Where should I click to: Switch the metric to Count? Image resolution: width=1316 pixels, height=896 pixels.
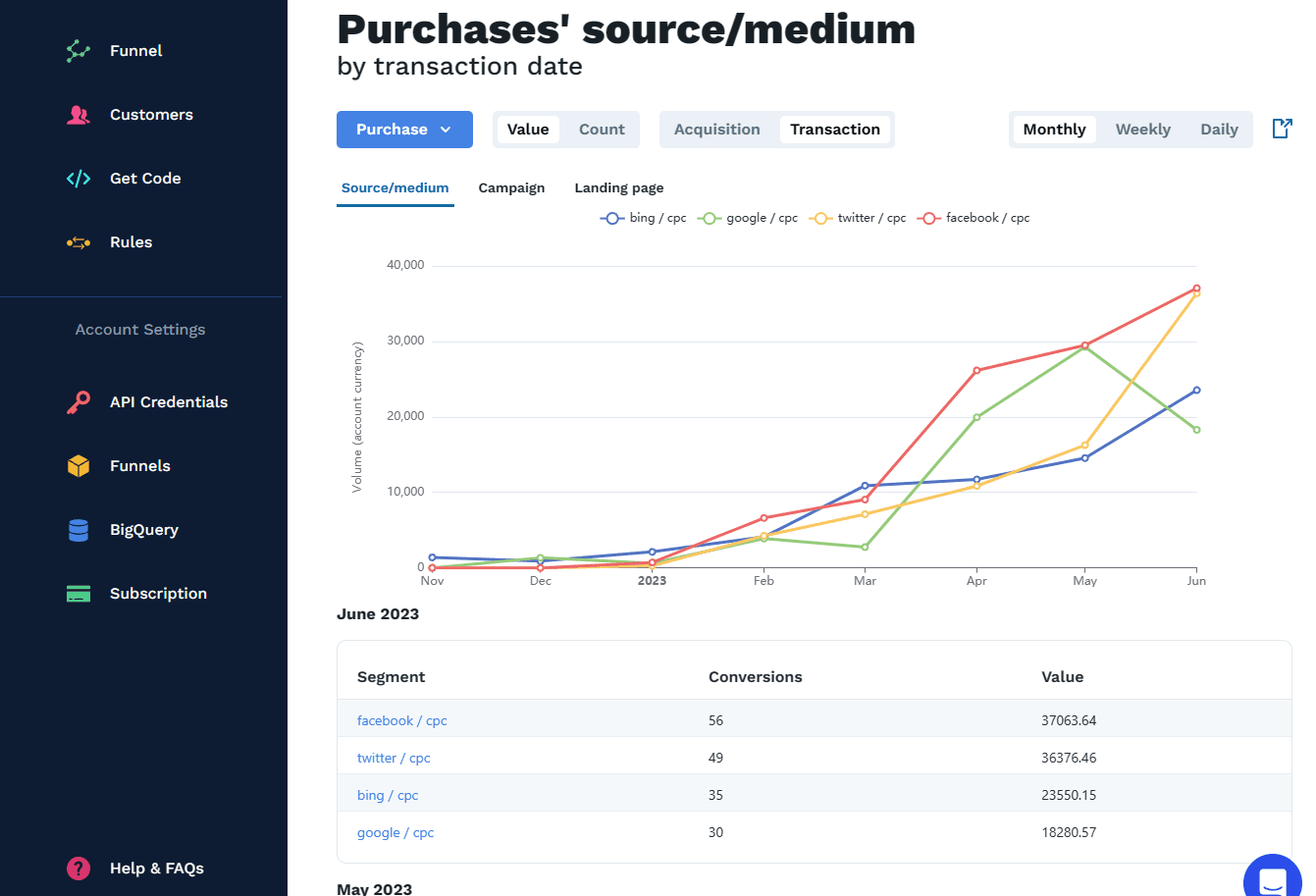pyautogui.click(x=601, y=129)
